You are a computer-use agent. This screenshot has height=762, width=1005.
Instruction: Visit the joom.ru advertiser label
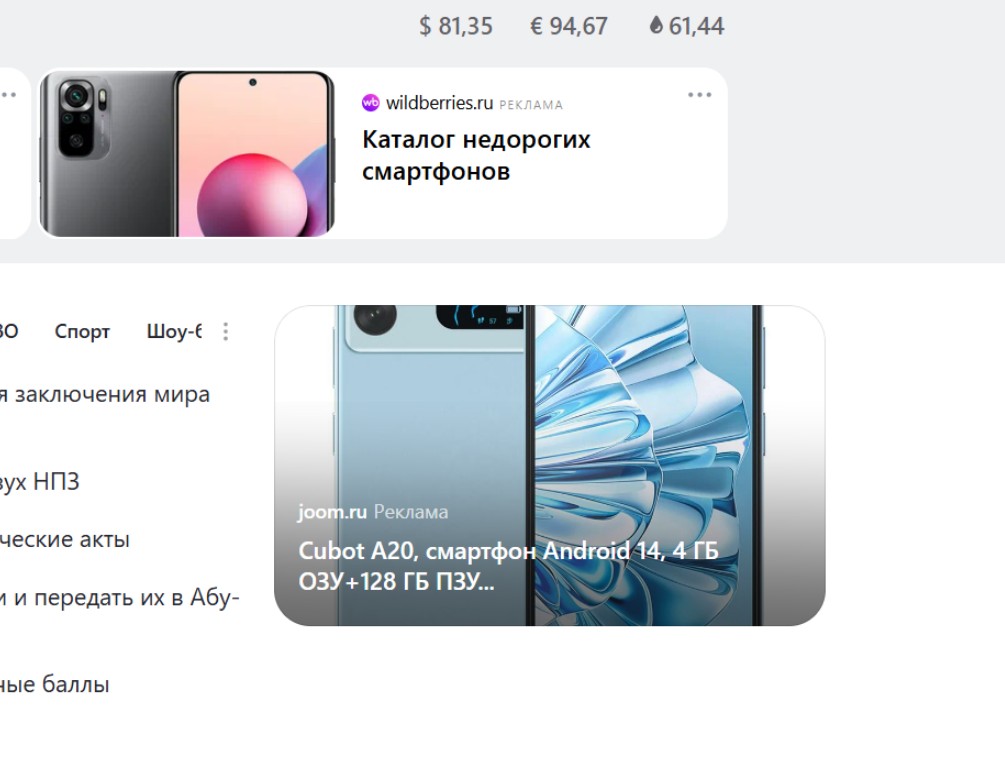pyautogui.click(x=332, y=512)
